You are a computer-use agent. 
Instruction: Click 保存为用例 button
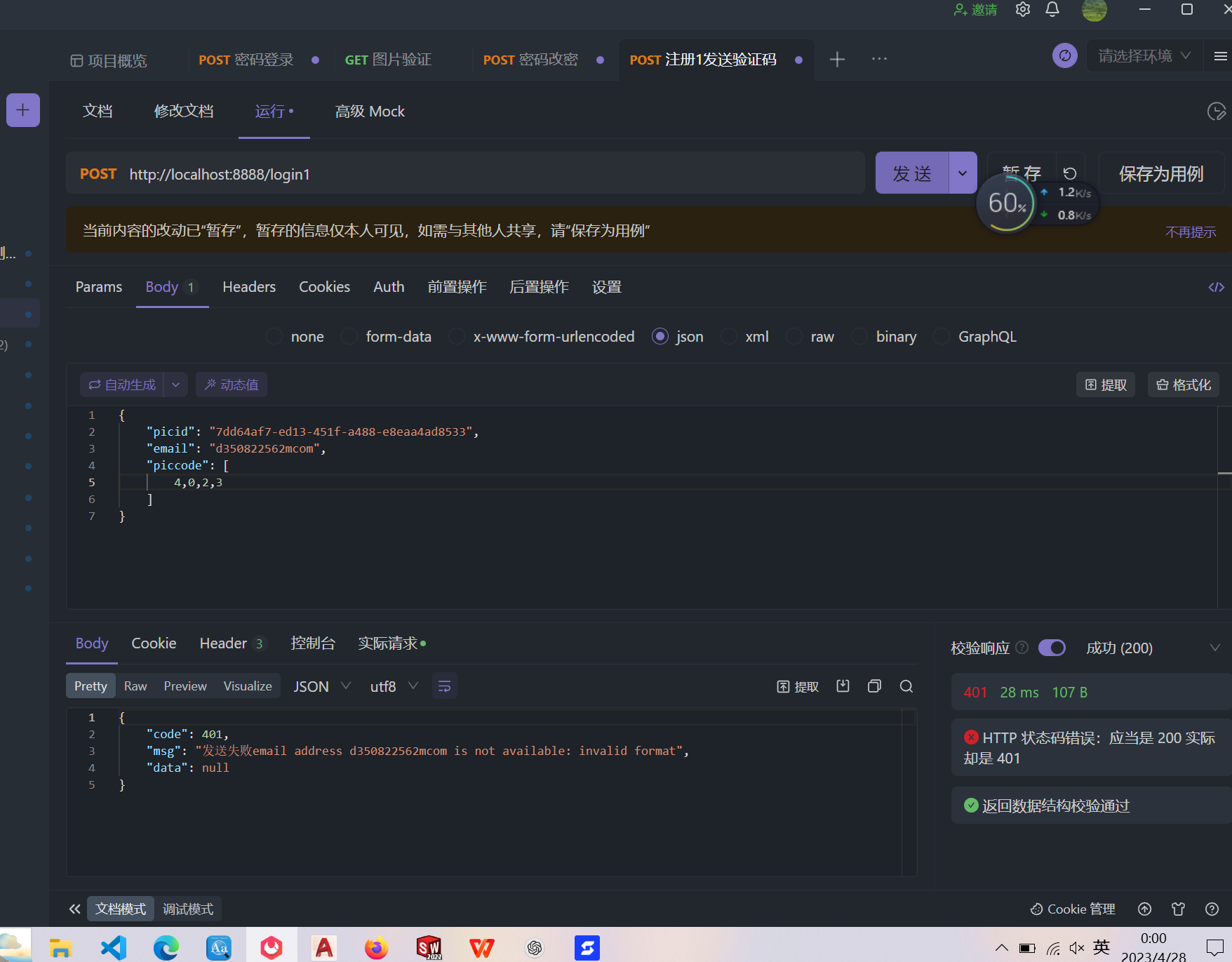[1161, 173]
